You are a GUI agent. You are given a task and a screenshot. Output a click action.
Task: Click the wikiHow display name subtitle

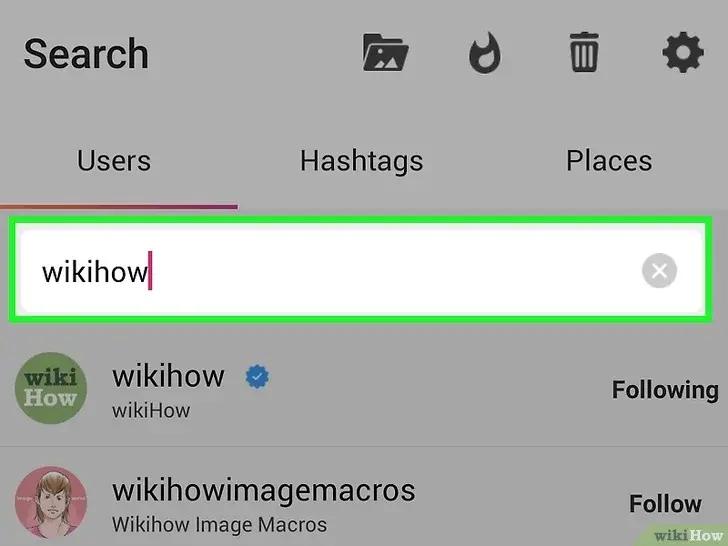click(151, 411)
